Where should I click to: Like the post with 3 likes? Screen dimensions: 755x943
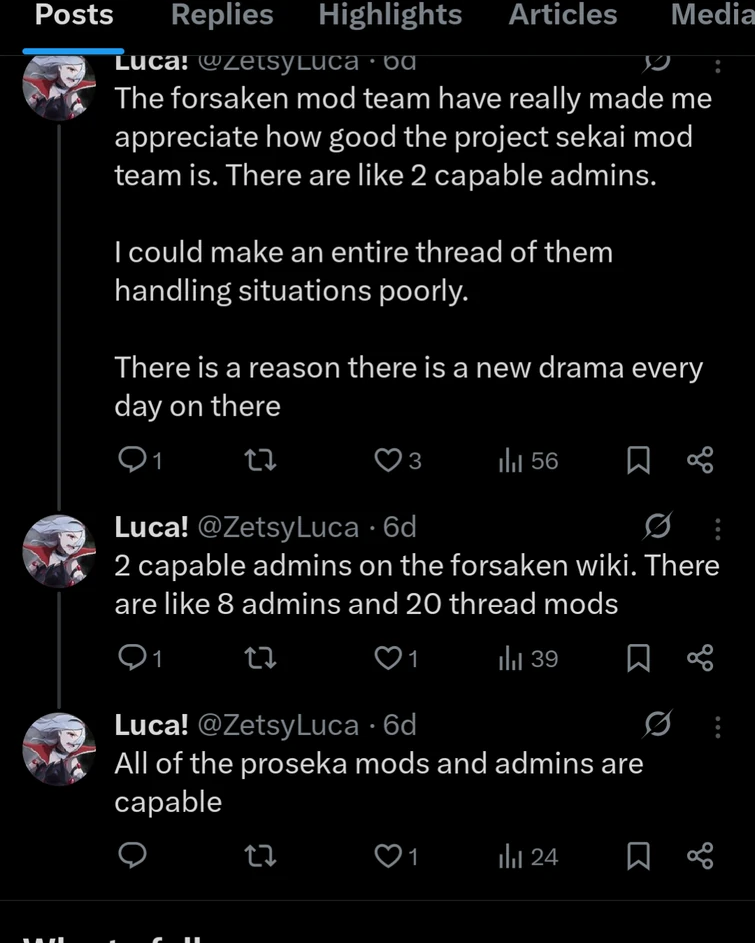[388, 460]
